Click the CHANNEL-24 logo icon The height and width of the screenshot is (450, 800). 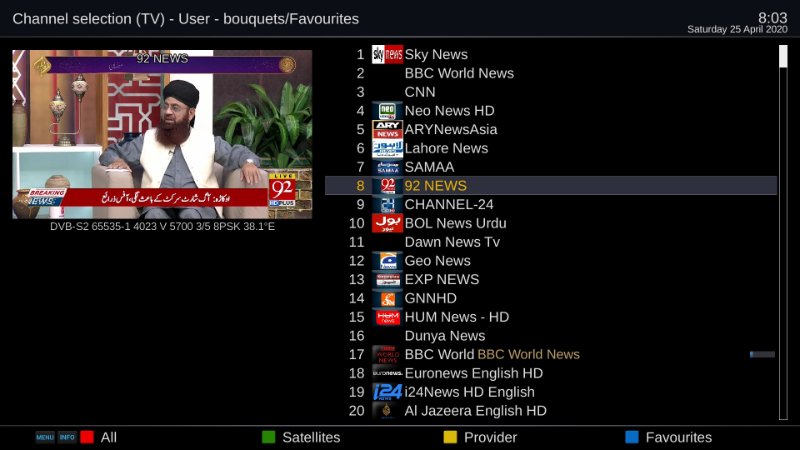tap(387, 205)
